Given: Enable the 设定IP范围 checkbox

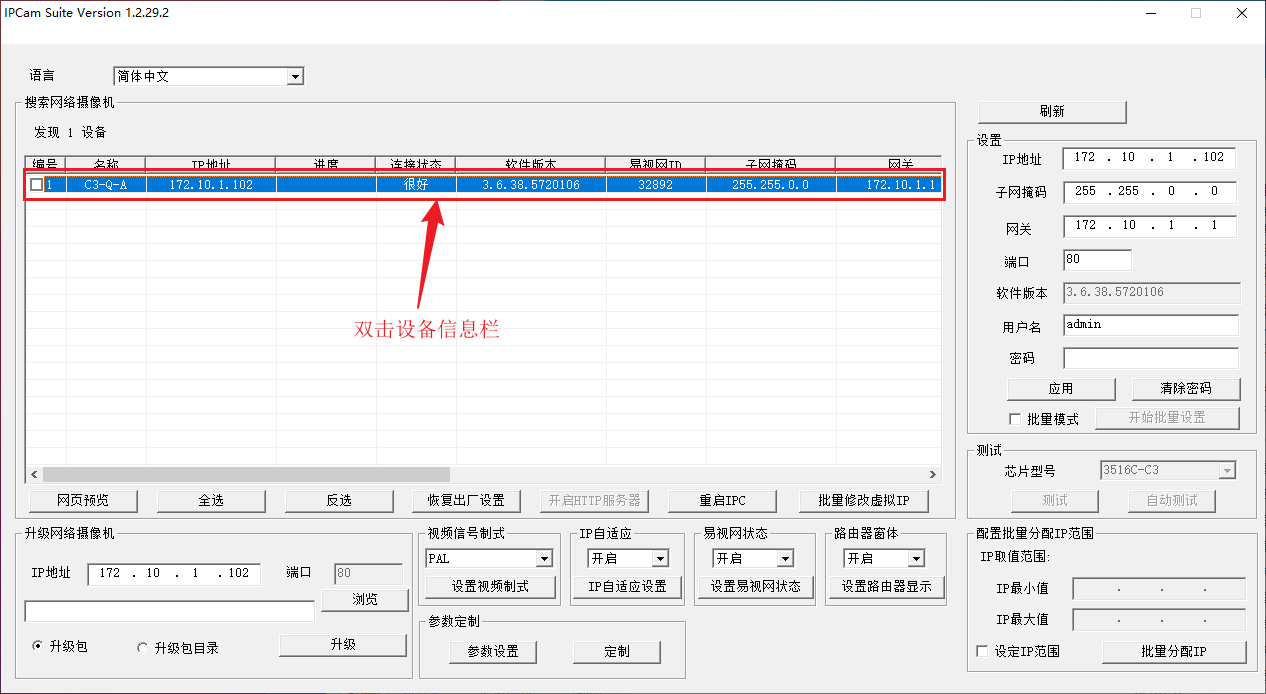Looking at the screenshot, I should point(982,652).
